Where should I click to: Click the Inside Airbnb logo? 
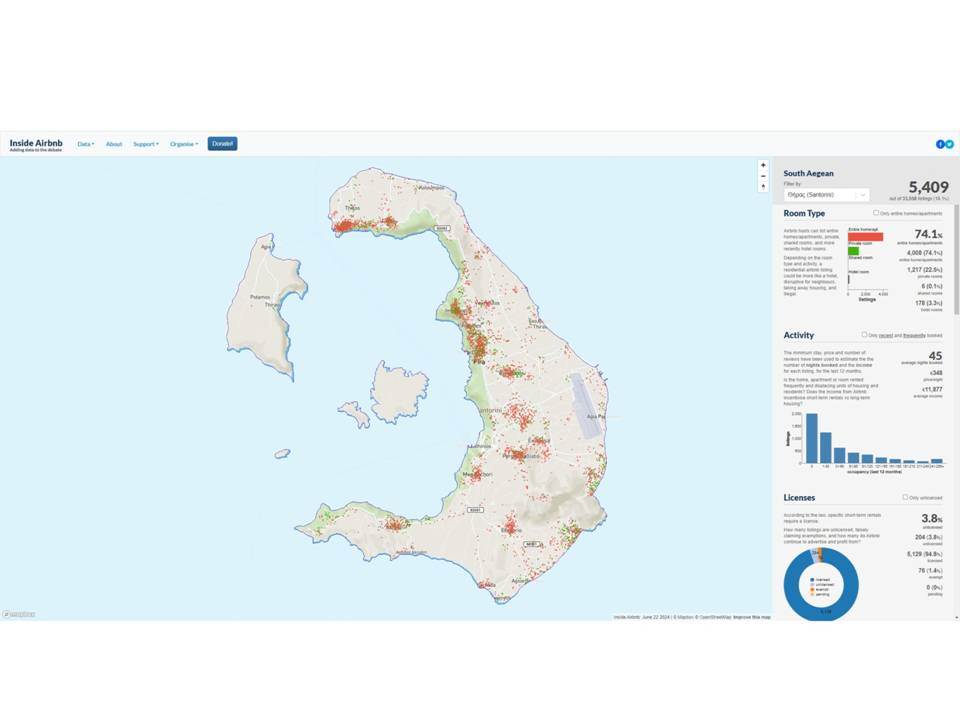(x=36, y=144)
